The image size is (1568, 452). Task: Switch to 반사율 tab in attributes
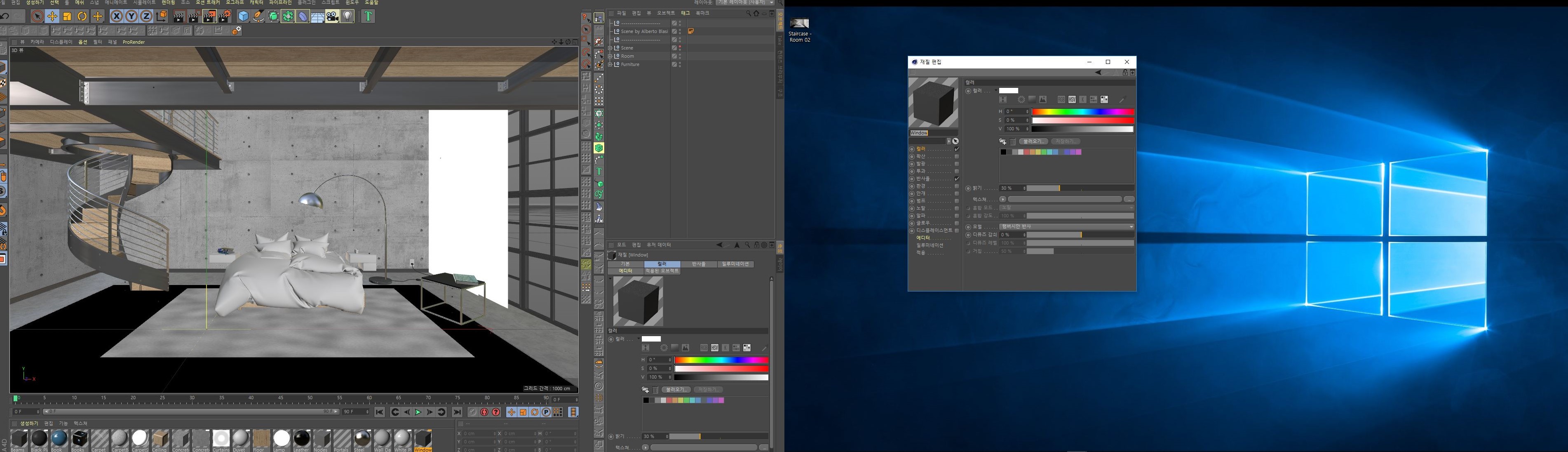(x=698, y=264)
